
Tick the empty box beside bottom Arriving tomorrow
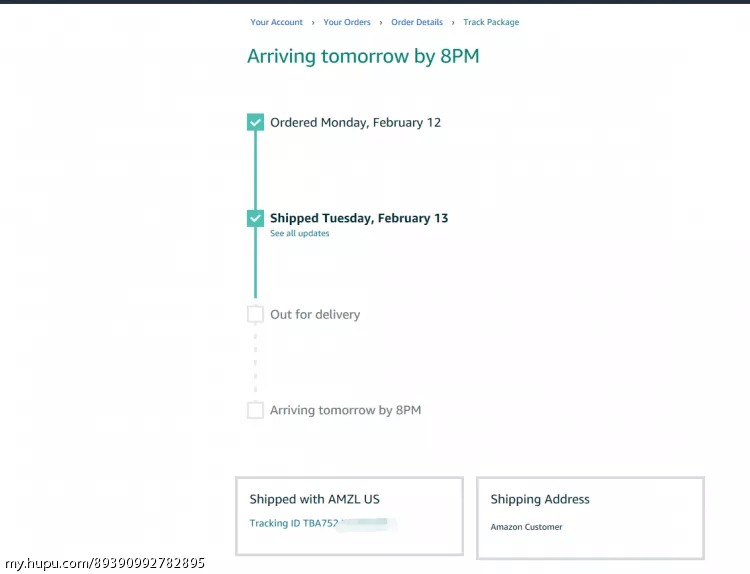[x=255, y=410]
